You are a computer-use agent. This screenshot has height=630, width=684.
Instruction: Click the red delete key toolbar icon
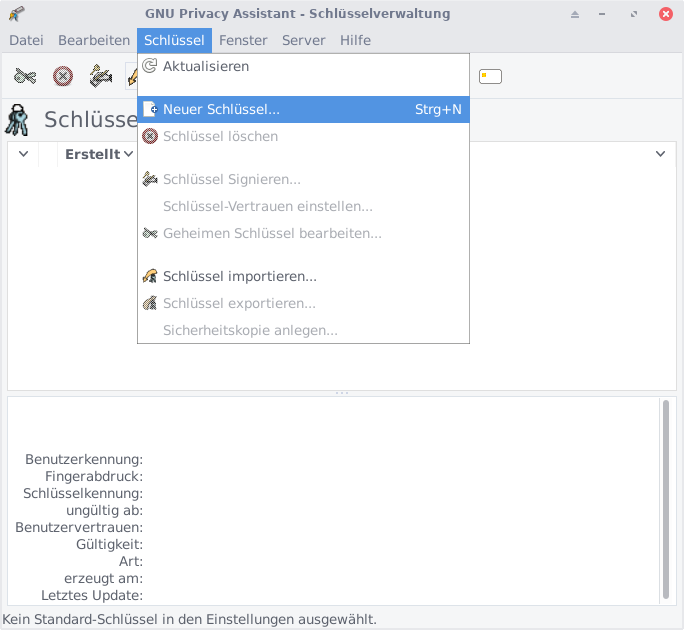click(x=63, y=76)
